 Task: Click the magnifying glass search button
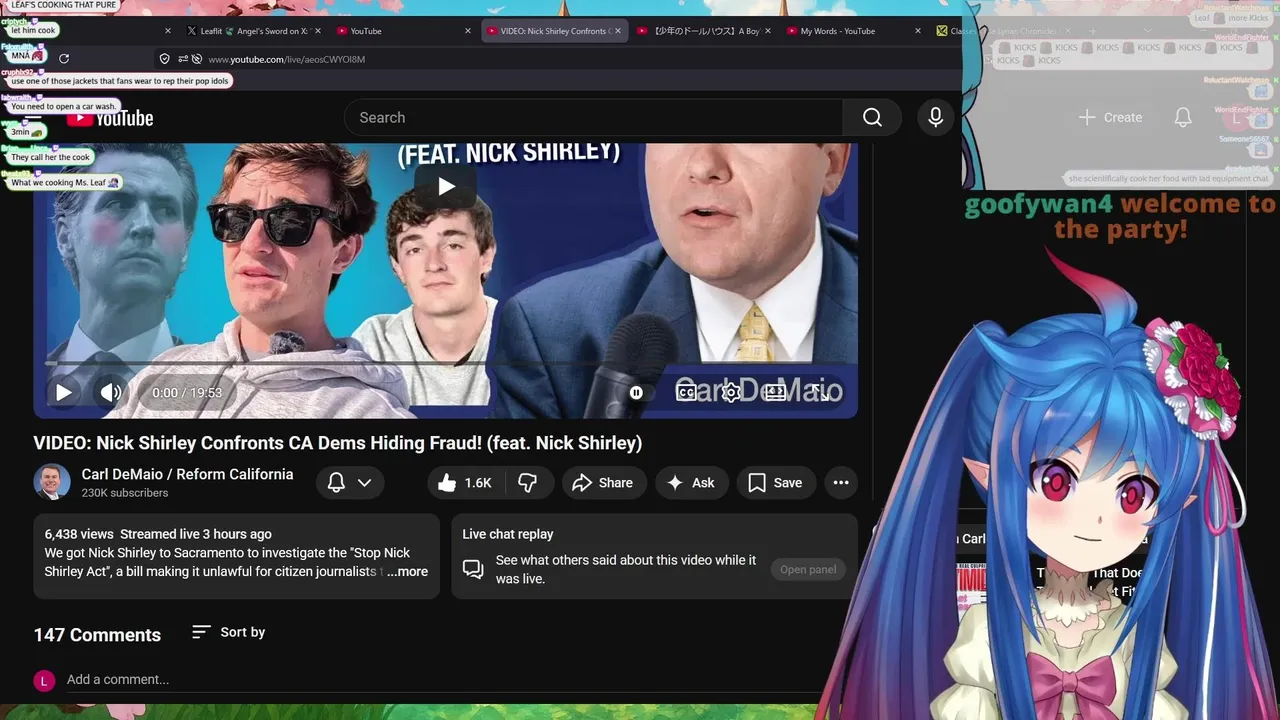pyautogui.click(x=872, y=117)
